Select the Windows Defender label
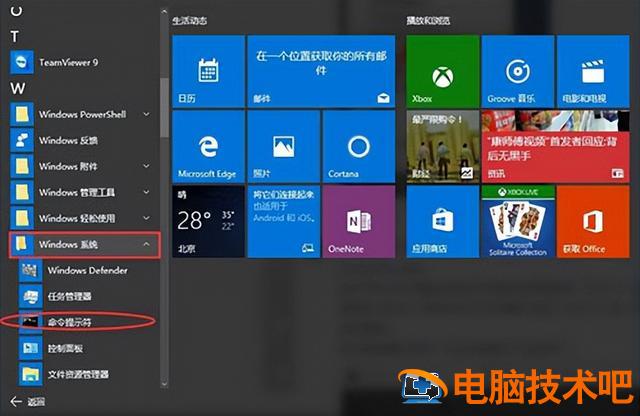The height and width of the screenshot is (416, 640). point(87,270)
